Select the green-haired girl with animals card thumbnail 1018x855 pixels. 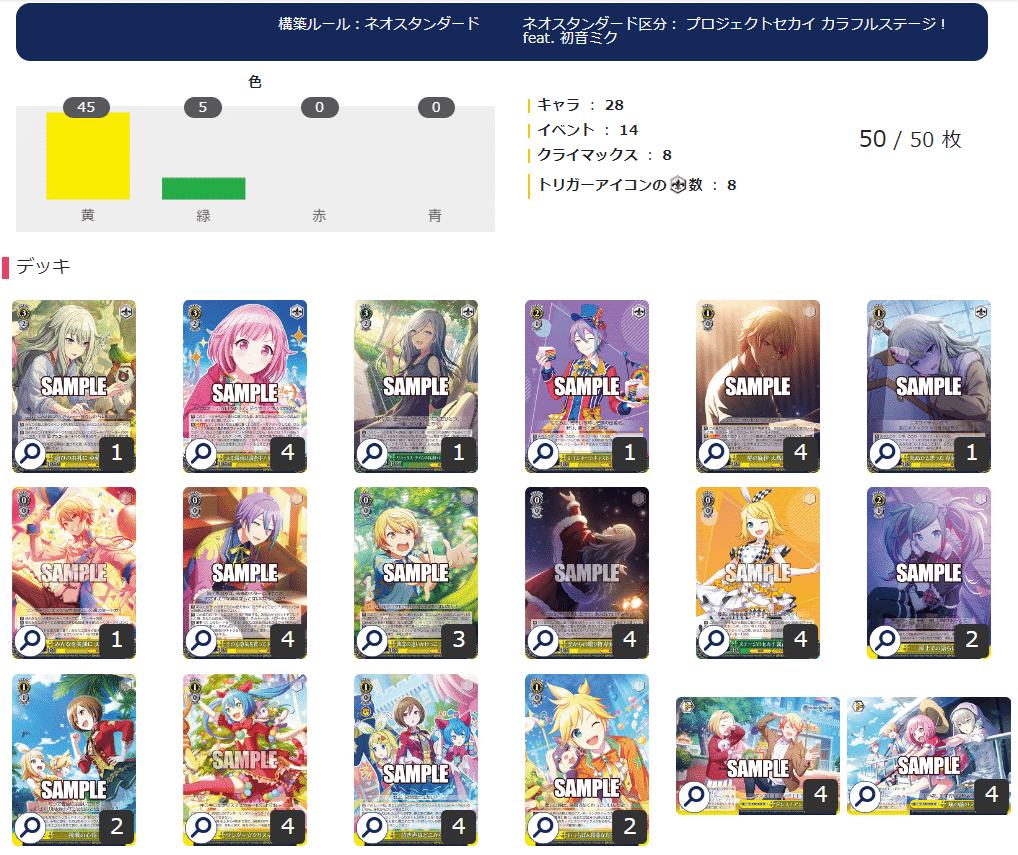pos(73,386)
